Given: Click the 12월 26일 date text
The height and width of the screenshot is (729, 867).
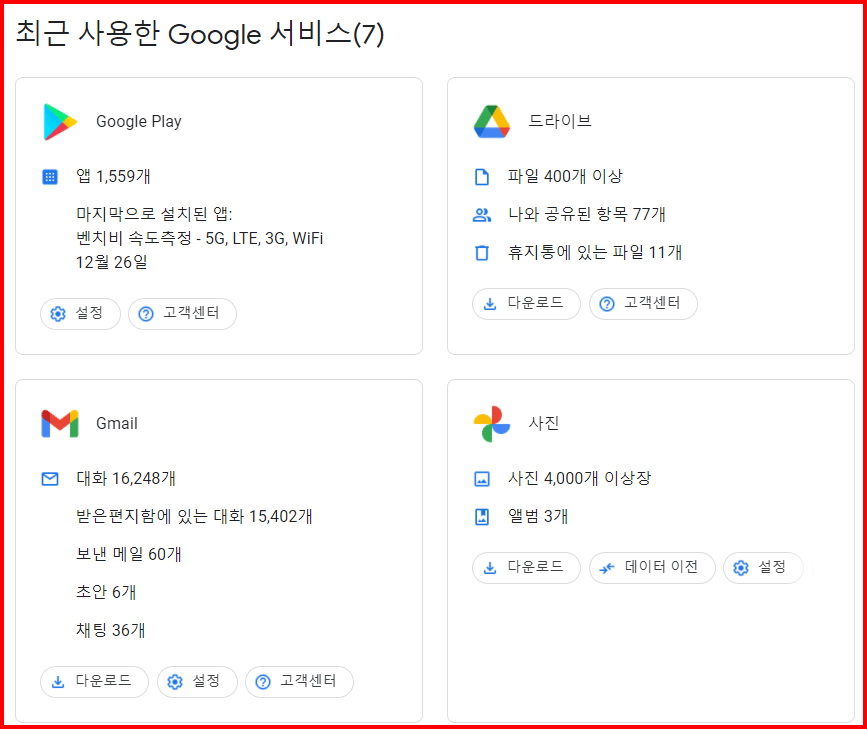Looking at the screenshot, I should pyautogui.click(x=112, y=262).
